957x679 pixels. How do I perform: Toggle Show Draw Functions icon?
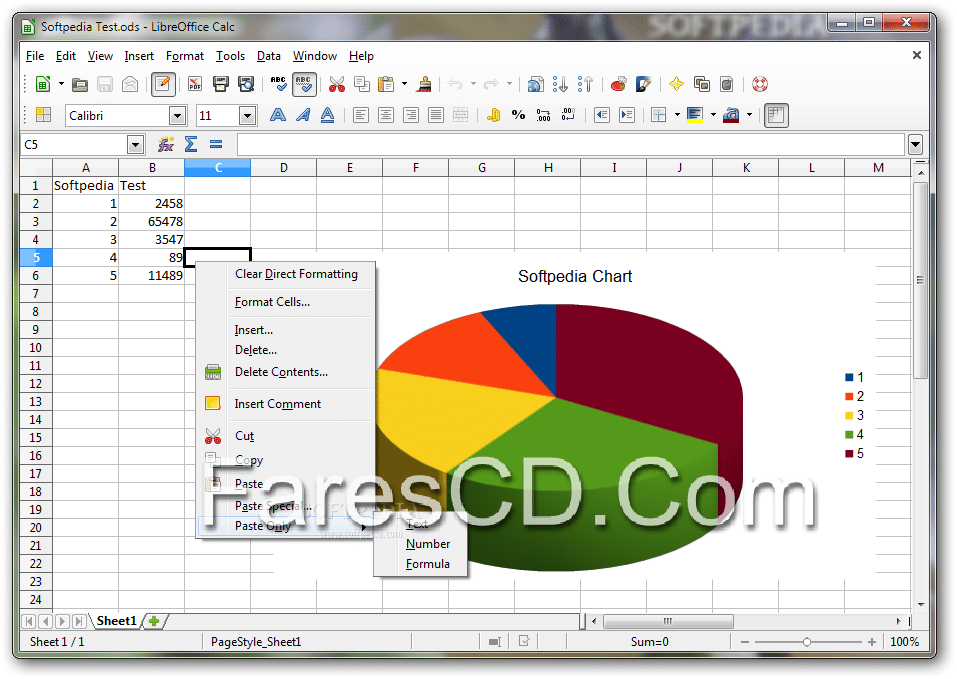click(x=643, y=84)
